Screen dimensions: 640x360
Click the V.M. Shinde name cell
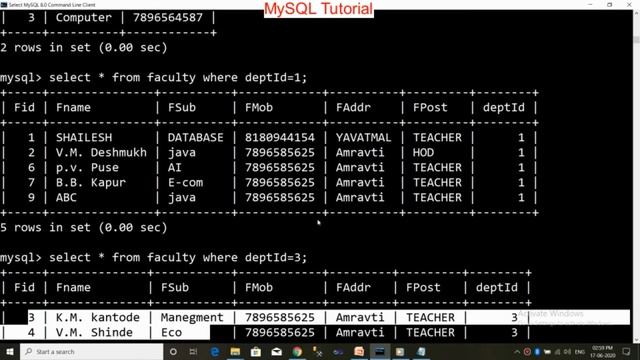click(94, 333)
